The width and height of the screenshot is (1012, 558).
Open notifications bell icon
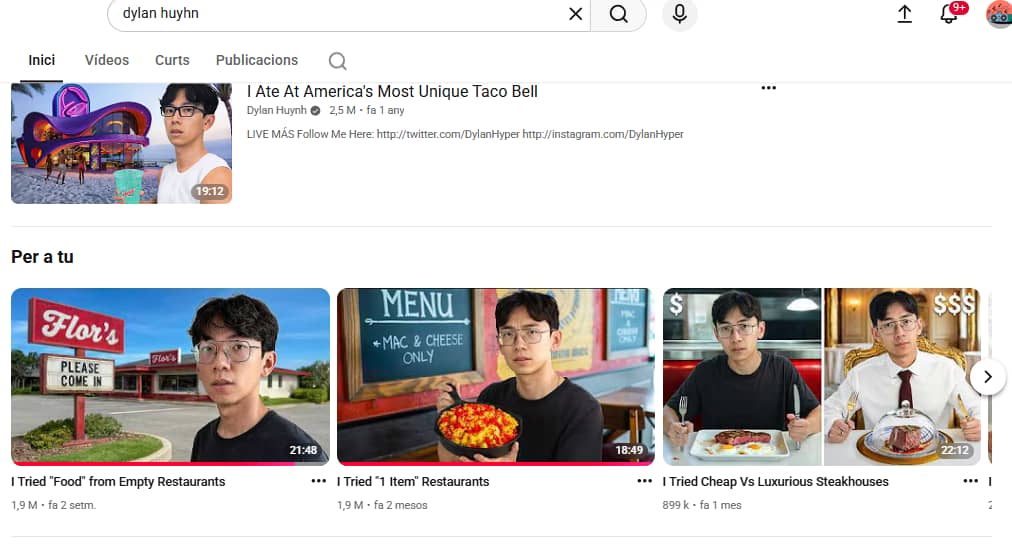(x=949, y=14)
